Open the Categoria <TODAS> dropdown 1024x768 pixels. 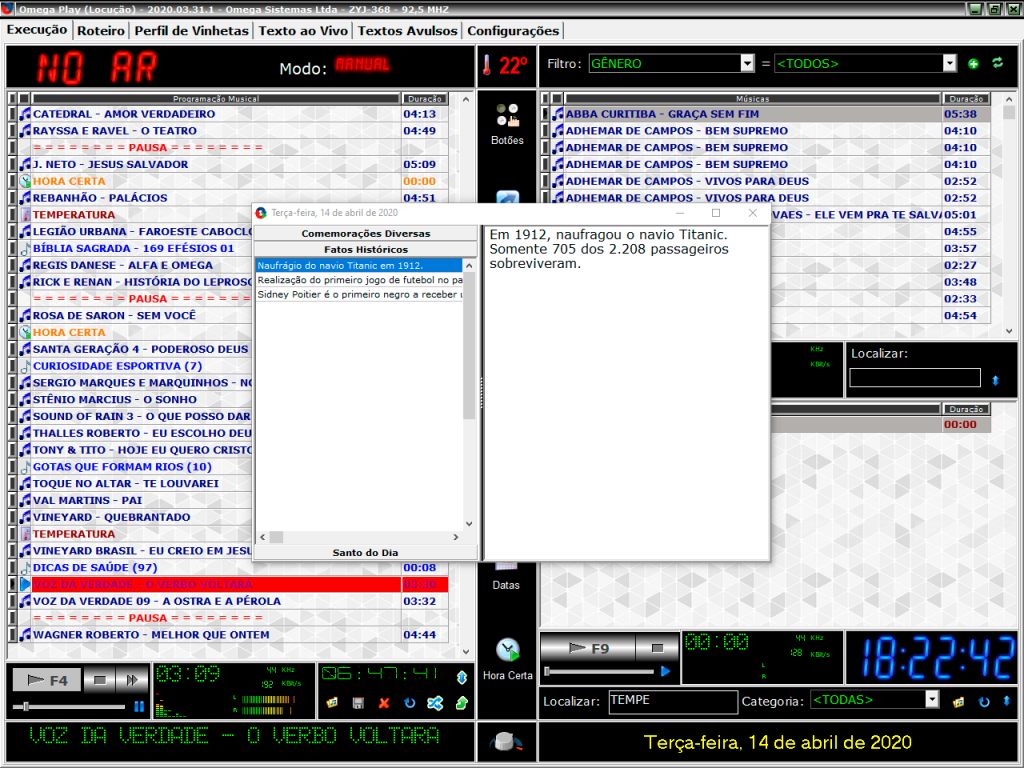point(932,700)
